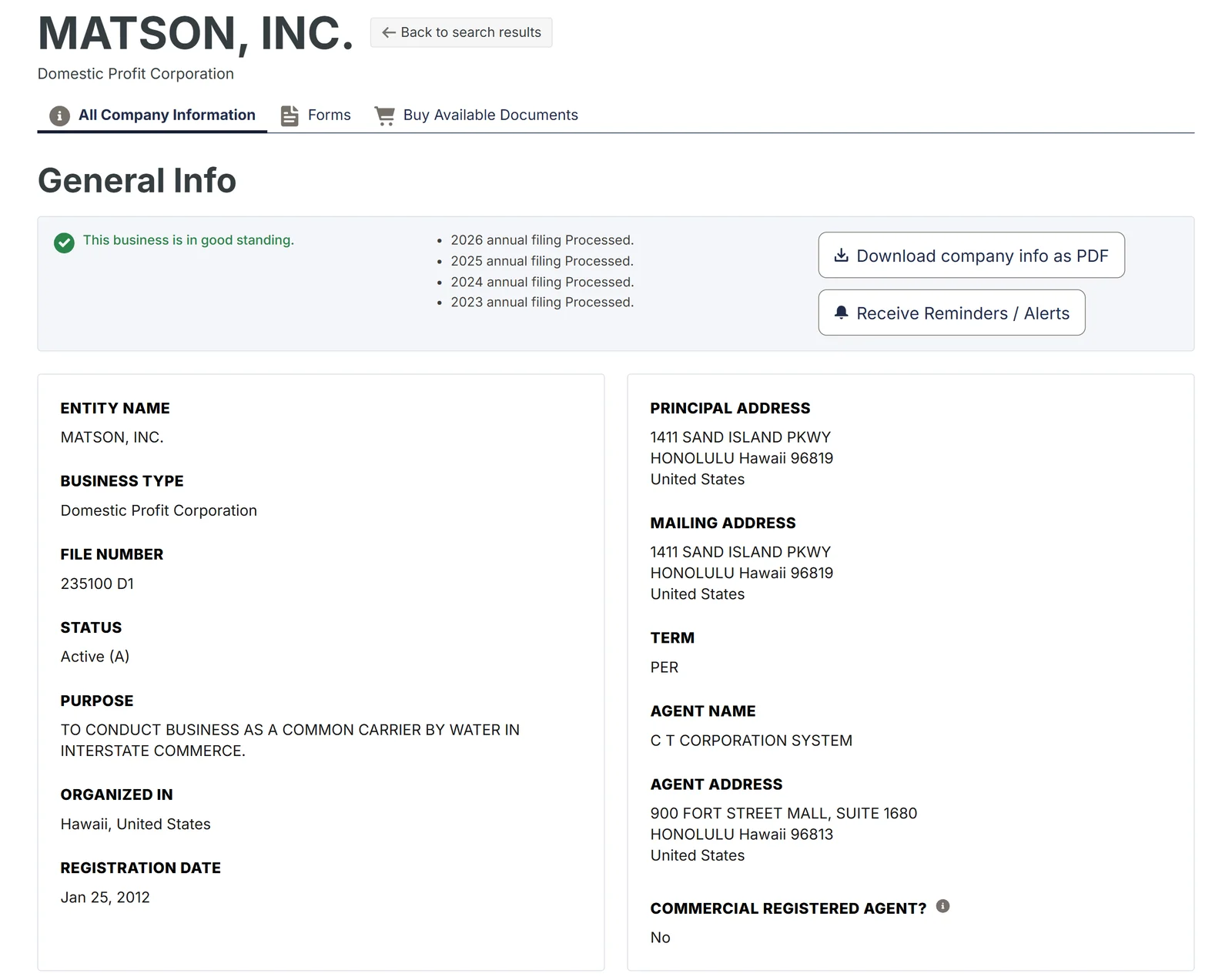Select the Active (A) status text
1232x980 pixels.
coord(95,657)
